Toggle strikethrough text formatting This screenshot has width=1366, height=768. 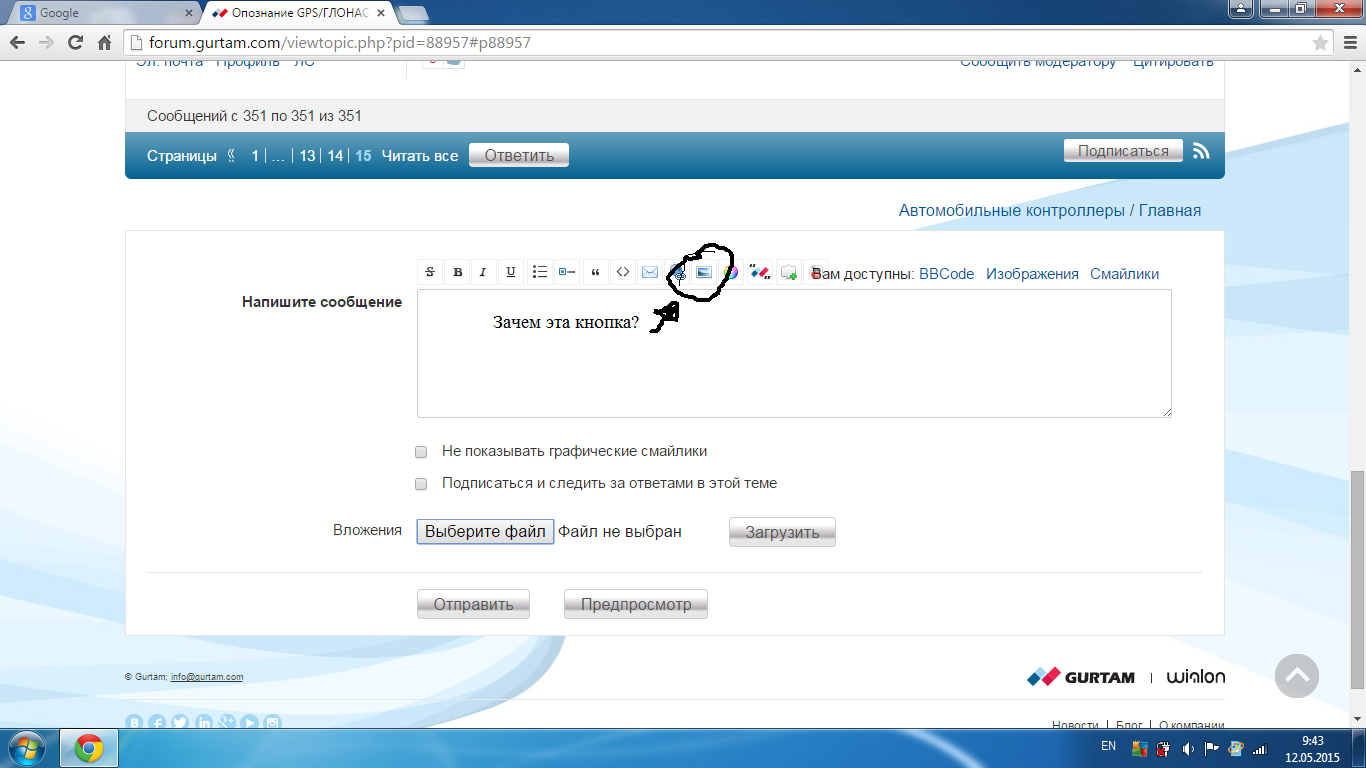tap(431, 272)
